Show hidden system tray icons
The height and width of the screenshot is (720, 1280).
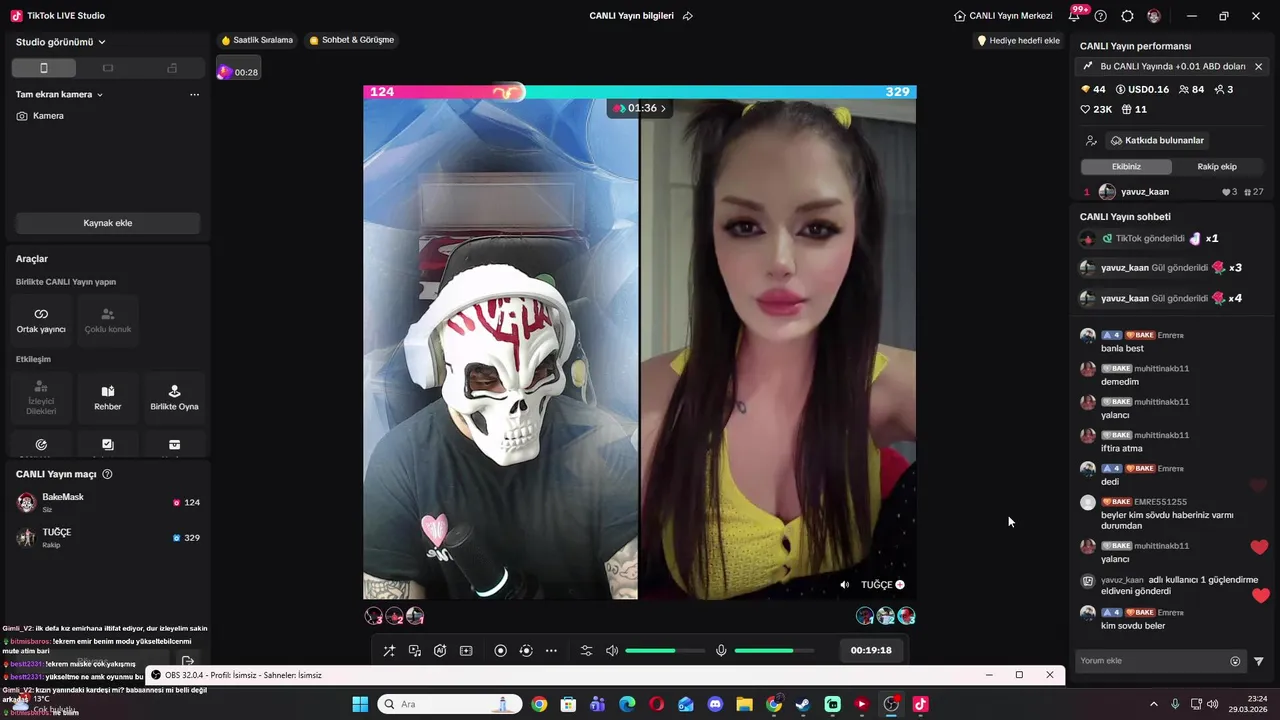(x=1154, y=704)
